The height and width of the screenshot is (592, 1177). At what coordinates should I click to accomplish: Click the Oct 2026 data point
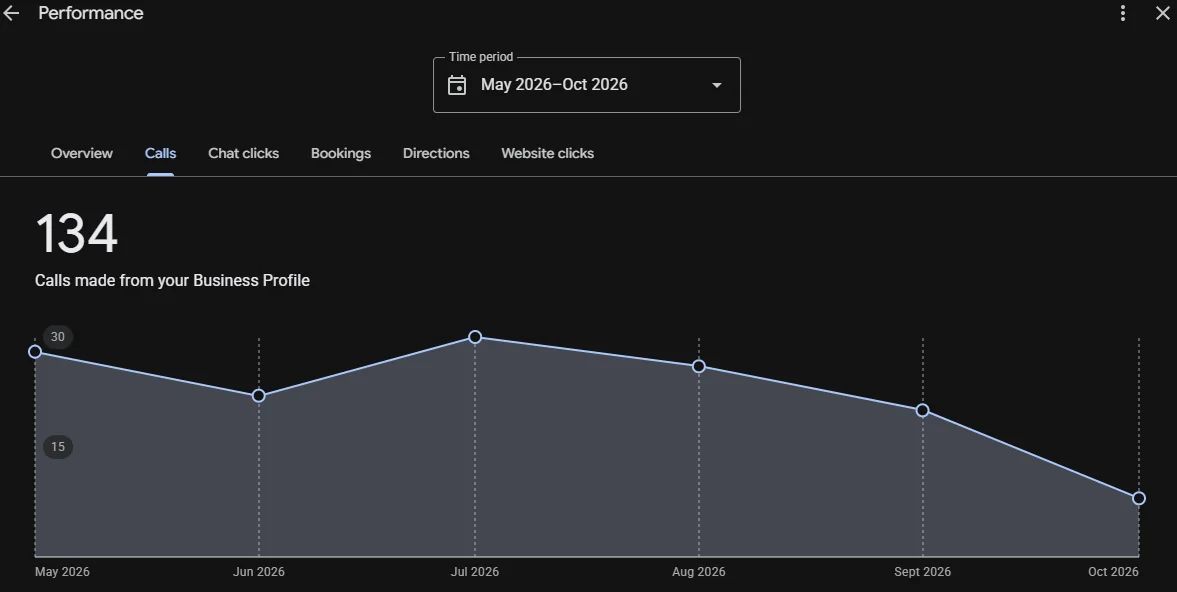tap(1139, 498)
